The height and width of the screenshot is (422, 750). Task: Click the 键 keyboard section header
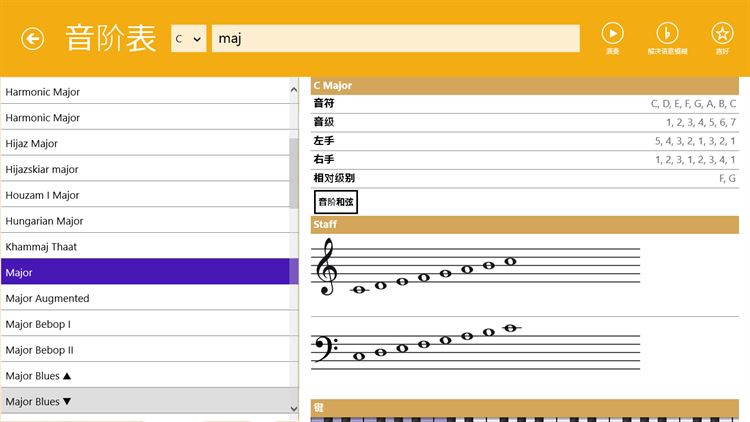tap(525, 408)
